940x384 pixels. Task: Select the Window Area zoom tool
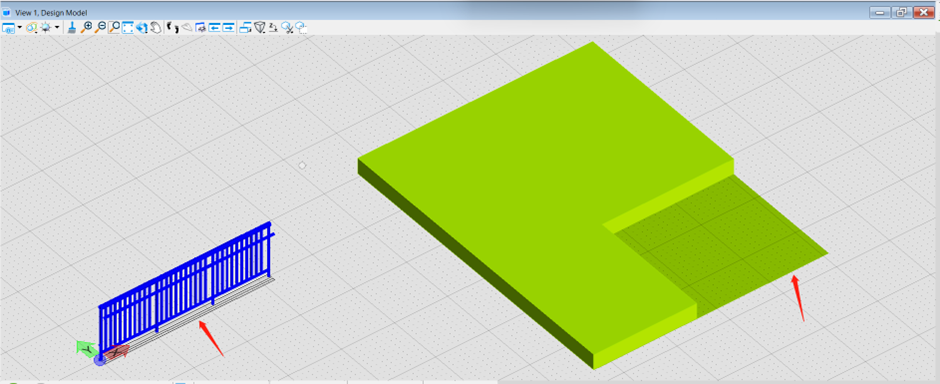(x=114, y=28)
